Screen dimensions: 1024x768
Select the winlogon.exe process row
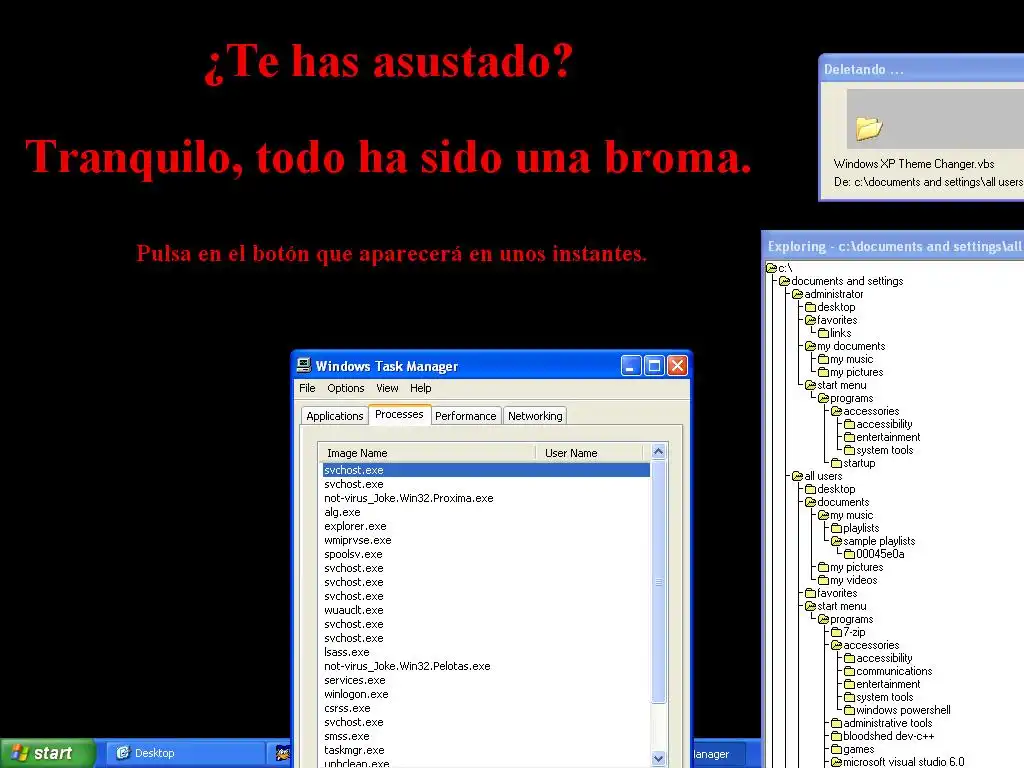[486, 694]
